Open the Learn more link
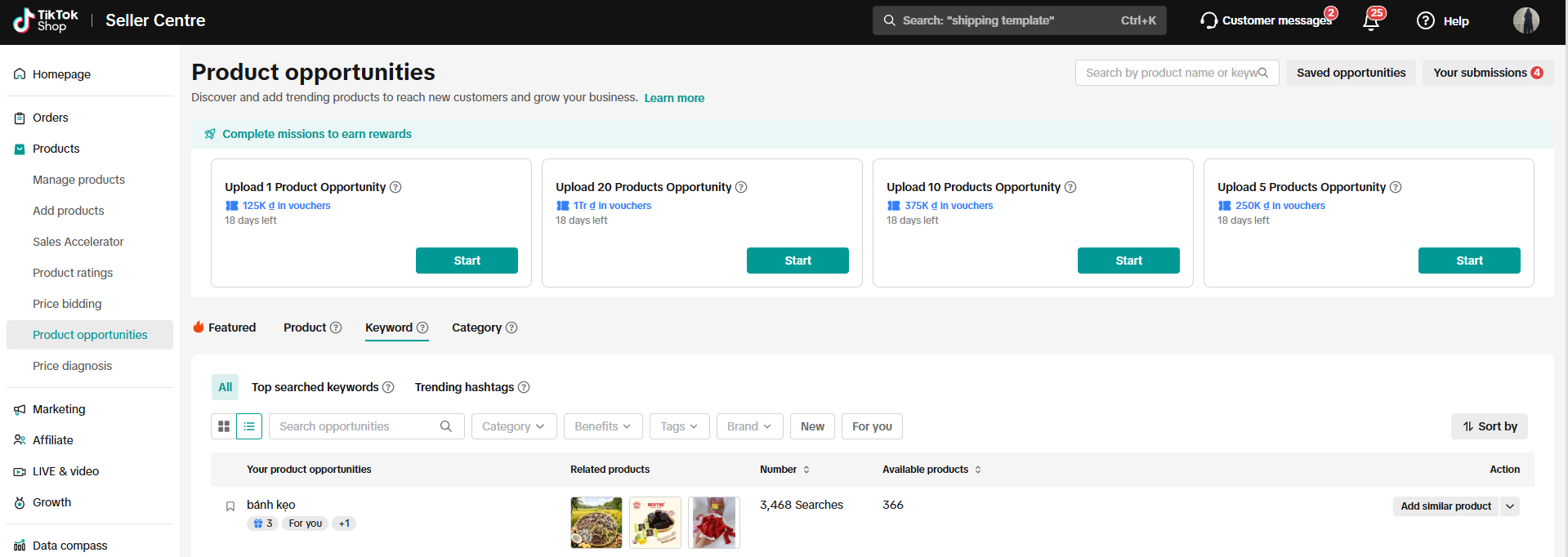The image size is (1568, 557). pyautogui.click(x=674, y=98)
